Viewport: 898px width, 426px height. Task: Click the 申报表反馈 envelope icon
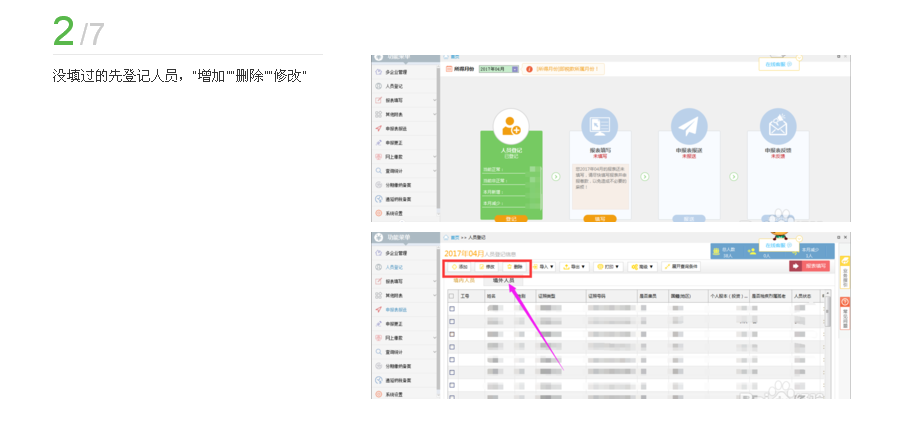(776, 126)
